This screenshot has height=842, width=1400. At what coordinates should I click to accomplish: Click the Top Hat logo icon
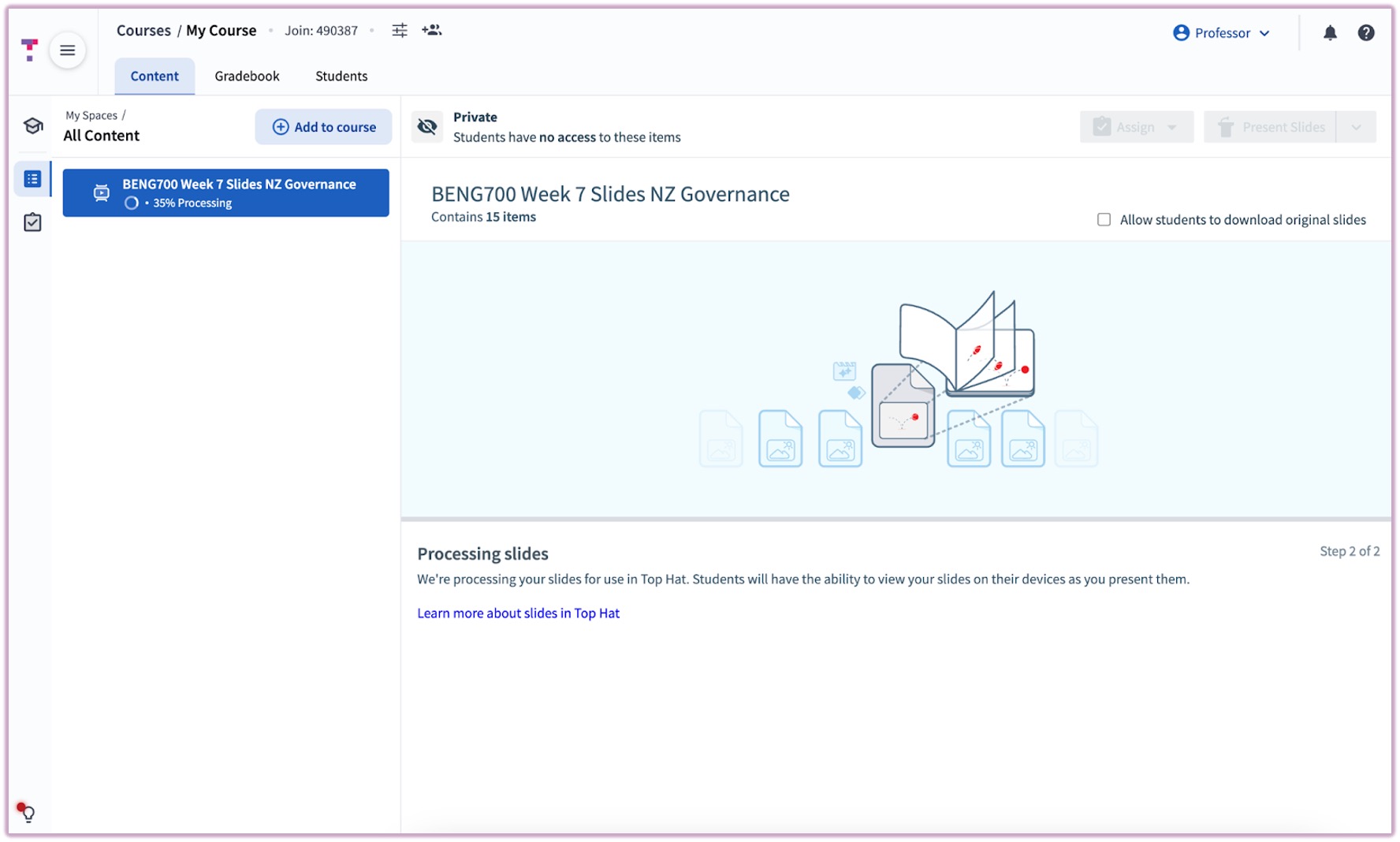[x=29, y=50]
